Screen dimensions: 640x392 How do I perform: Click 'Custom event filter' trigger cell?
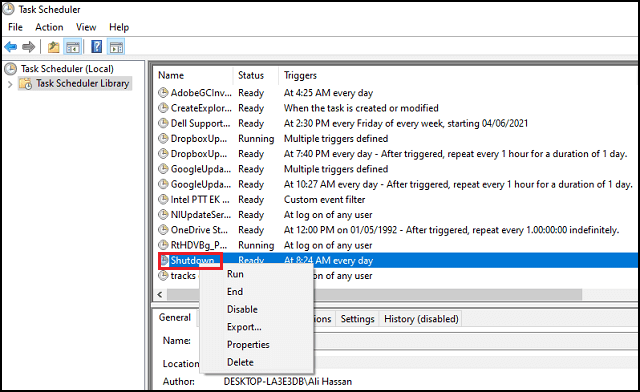click(324, 199)
